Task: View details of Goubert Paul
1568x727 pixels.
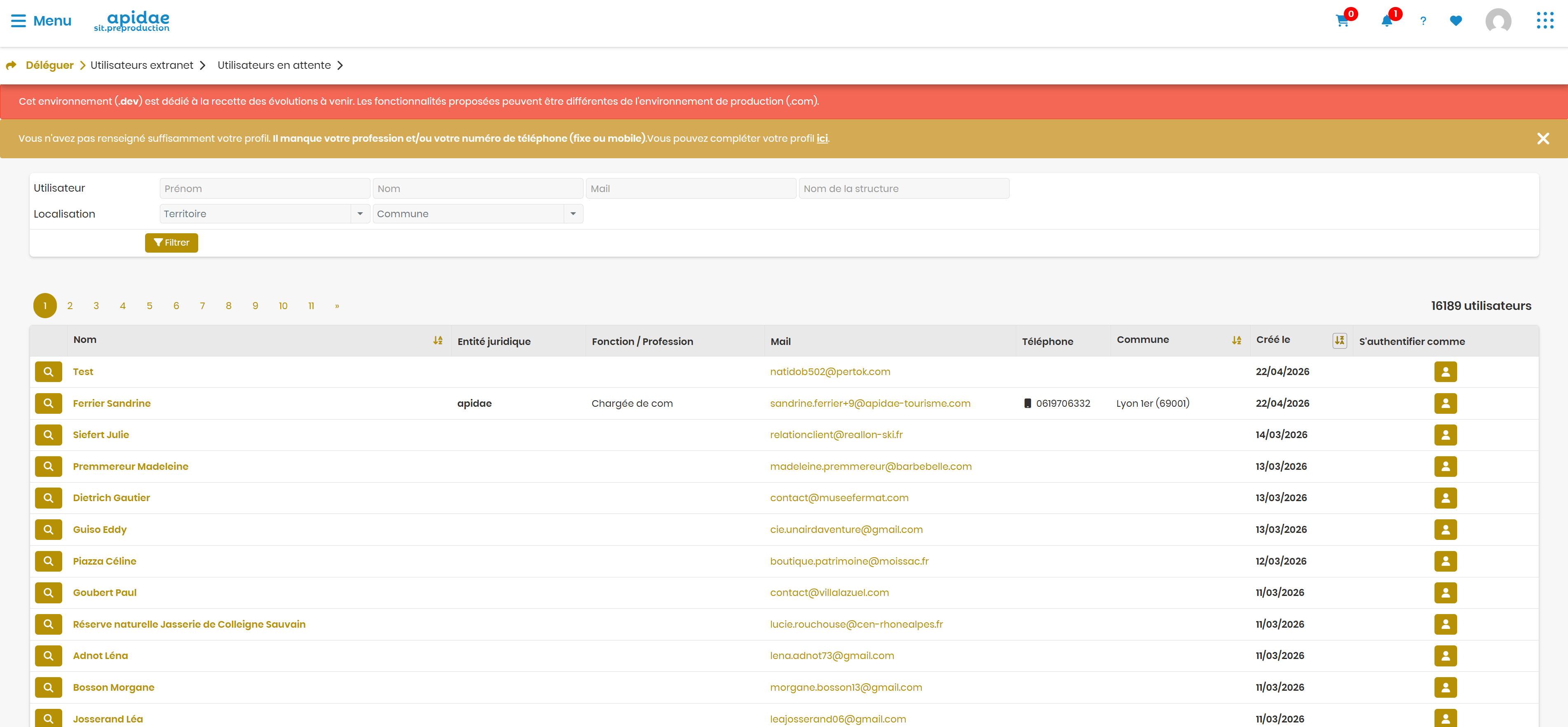Action: pyautogui.click(x=49, y=593)
